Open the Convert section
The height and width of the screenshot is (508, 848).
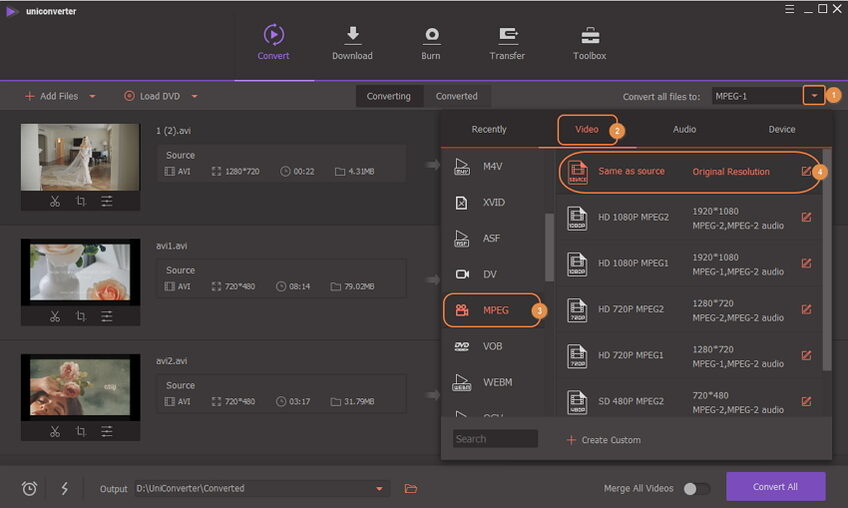point(273,42)
